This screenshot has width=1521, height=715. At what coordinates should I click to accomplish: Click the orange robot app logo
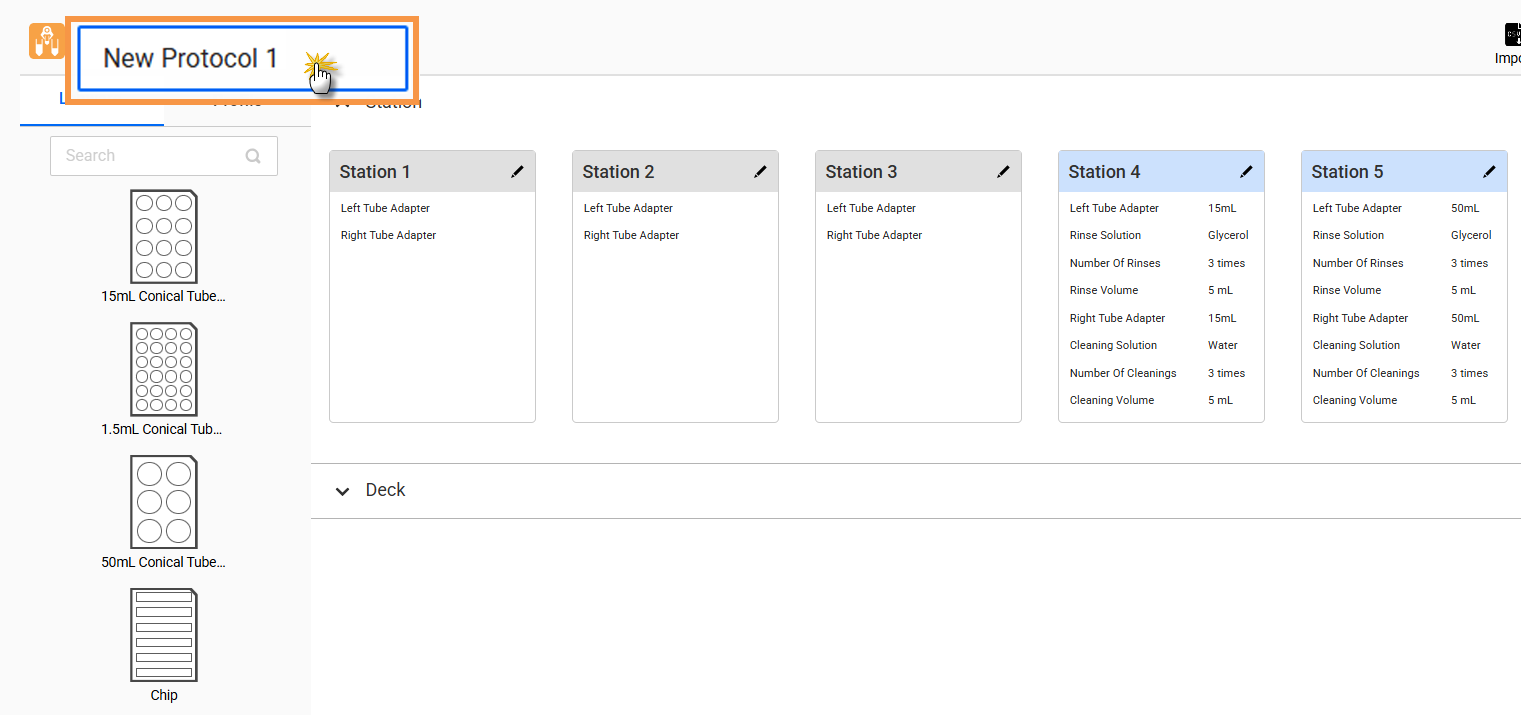[46, 41]
